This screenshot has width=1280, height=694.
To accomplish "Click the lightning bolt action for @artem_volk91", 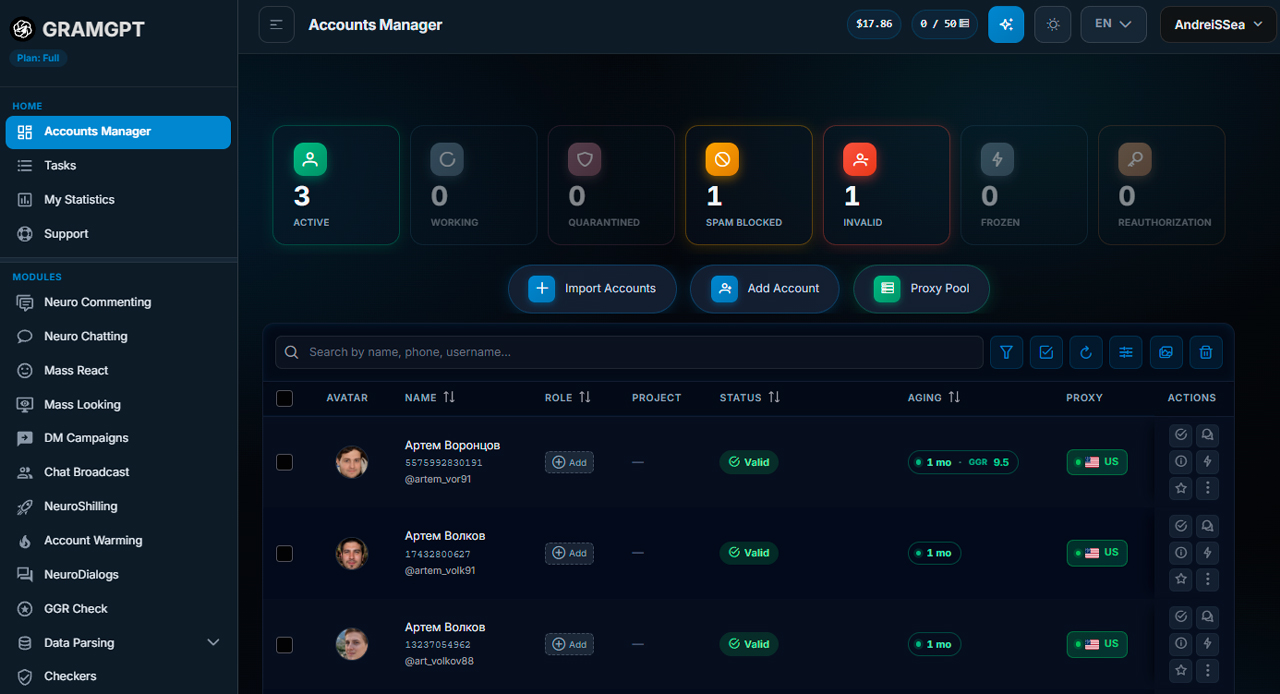I will [1208, 553].
